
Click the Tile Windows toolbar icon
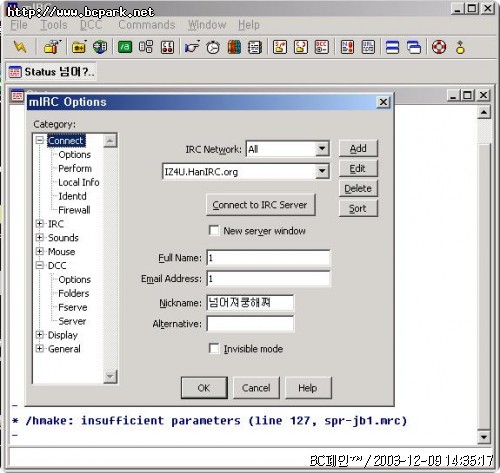pyautogui.click(x=393, y=47)
